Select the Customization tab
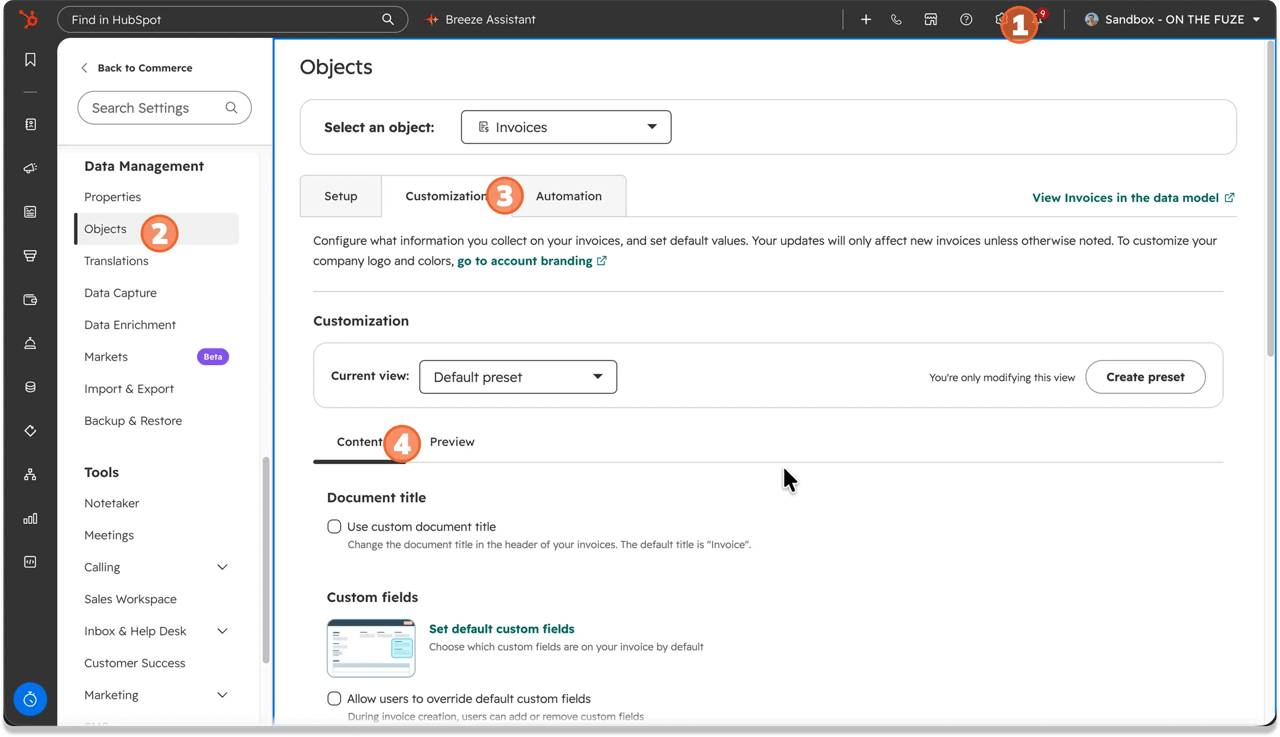The height and width of the screenshot is (737, 1280). pyautogui.click(x=447, y=196)
